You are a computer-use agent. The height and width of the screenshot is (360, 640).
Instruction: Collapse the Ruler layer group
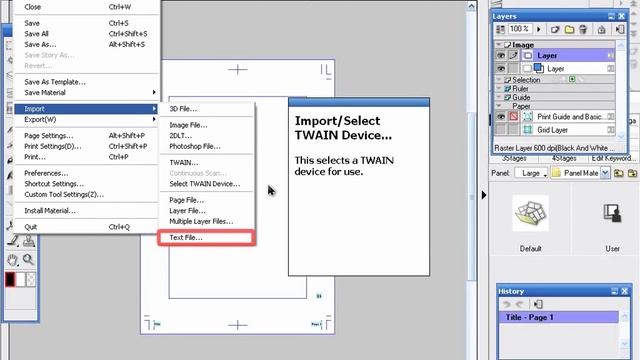coord(499,88)
